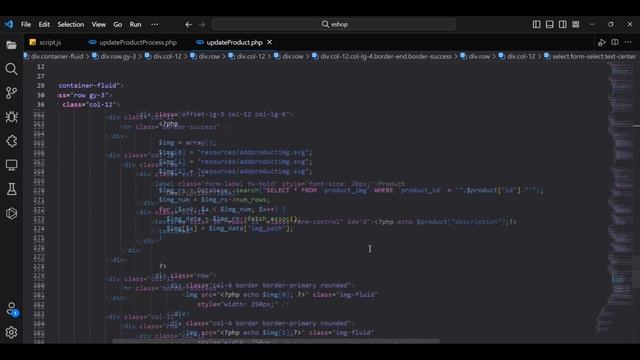This screenshot has width=640, height=360.
Task: Toggle the bottom panel layout icon
Action: [550, 24]
